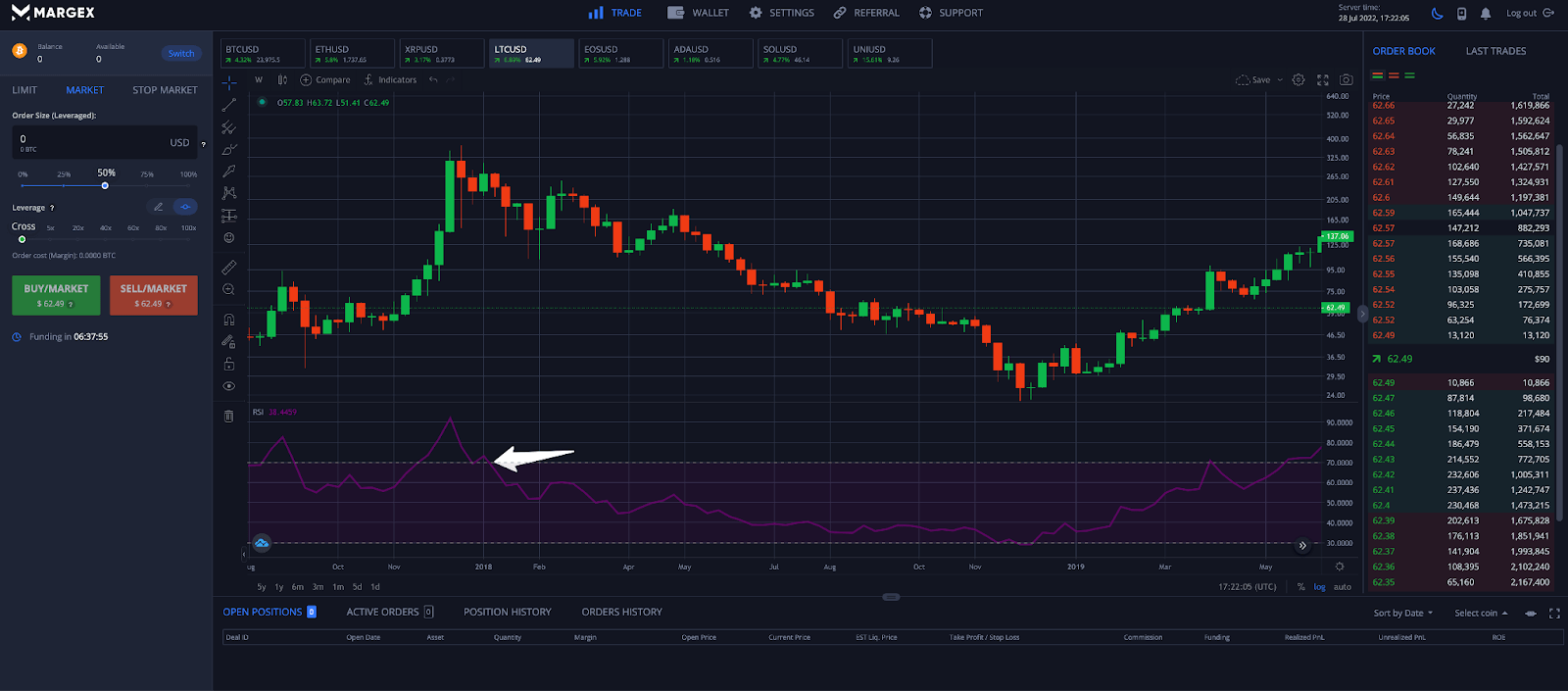
Task: Click the chart zoom-in magnifier tool
Action: 229,290
